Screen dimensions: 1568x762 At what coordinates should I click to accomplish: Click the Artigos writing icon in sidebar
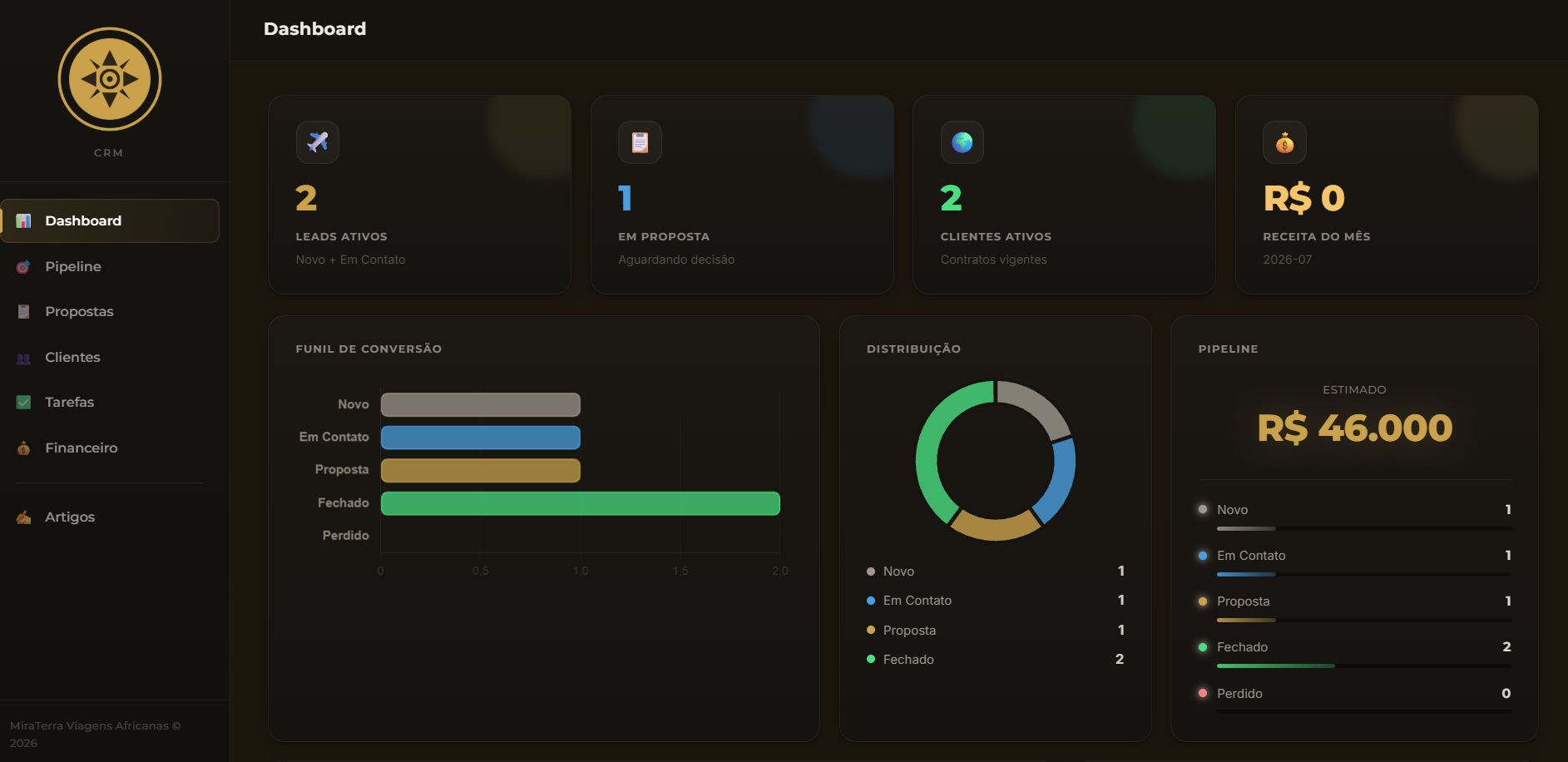click(x=23, y=517)
